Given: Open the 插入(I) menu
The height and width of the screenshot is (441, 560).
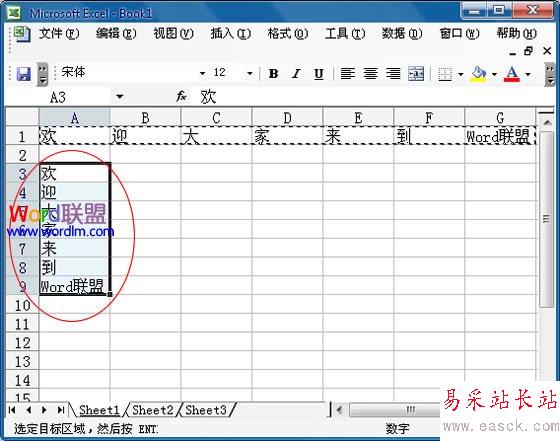Looking at the screenshot, I should point(231,34).
